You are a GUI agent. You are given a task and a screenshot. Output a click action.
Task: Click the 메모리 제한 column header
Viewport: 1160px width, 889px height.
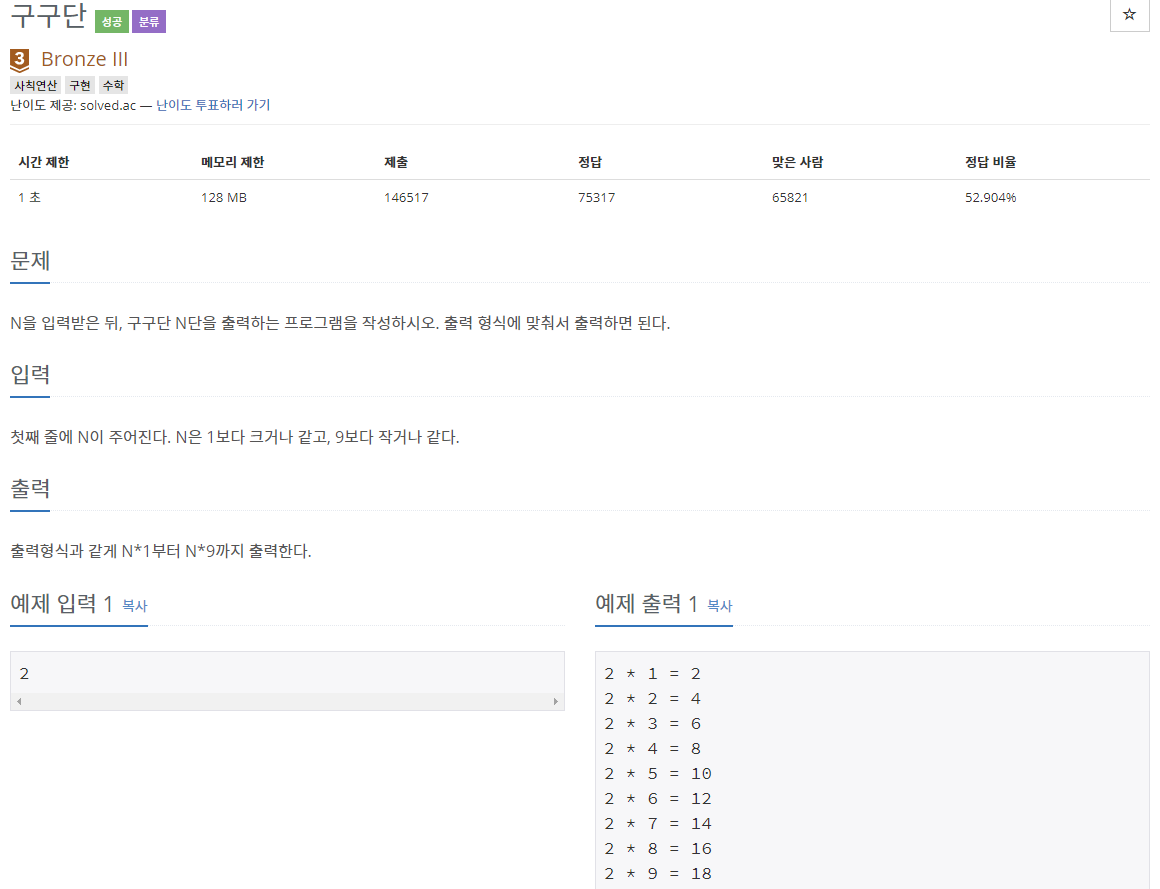(232, 162)
